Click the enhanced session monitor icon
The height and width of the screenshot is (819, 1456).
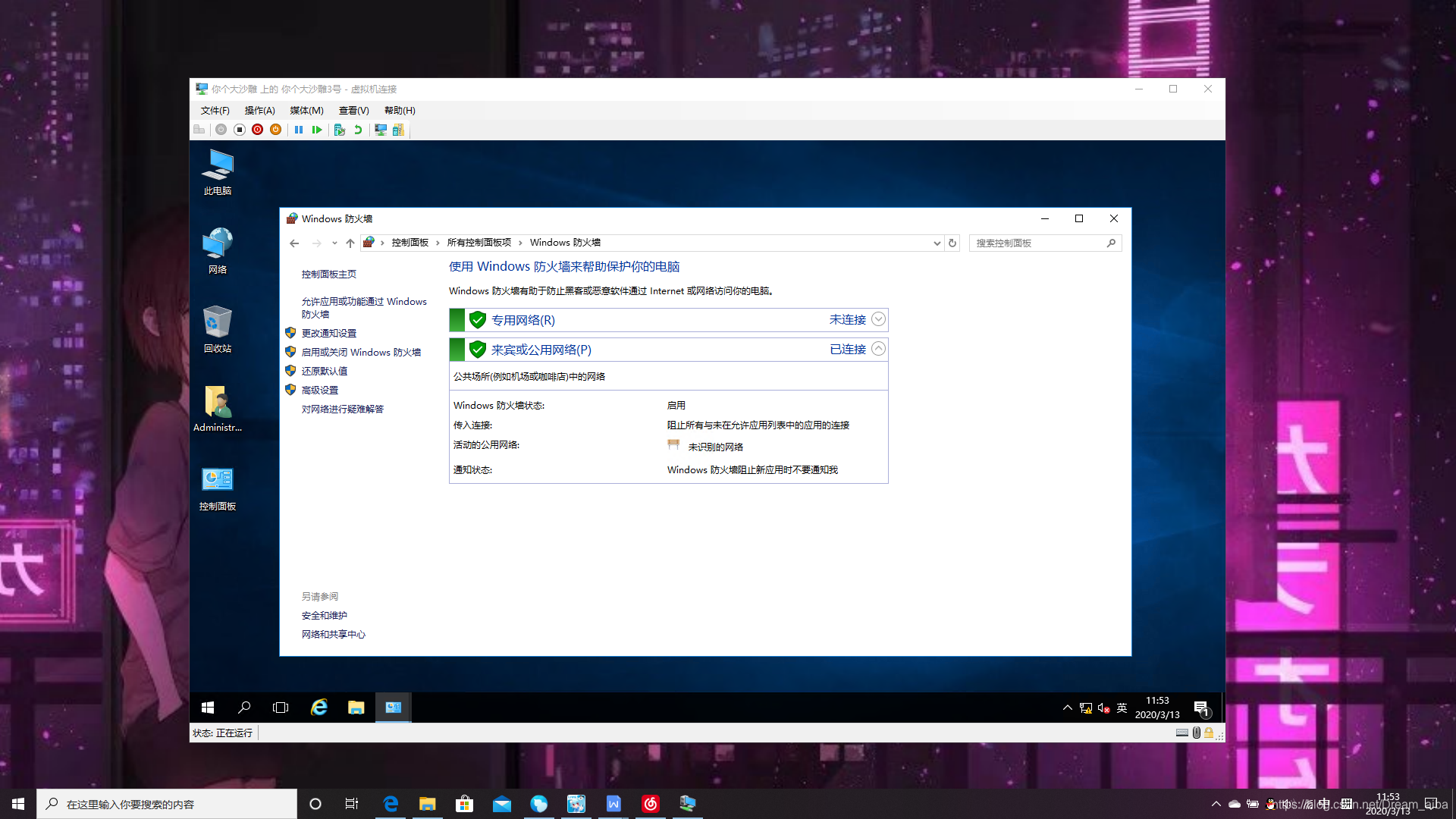pyautogui.click(x=381, y=130)
